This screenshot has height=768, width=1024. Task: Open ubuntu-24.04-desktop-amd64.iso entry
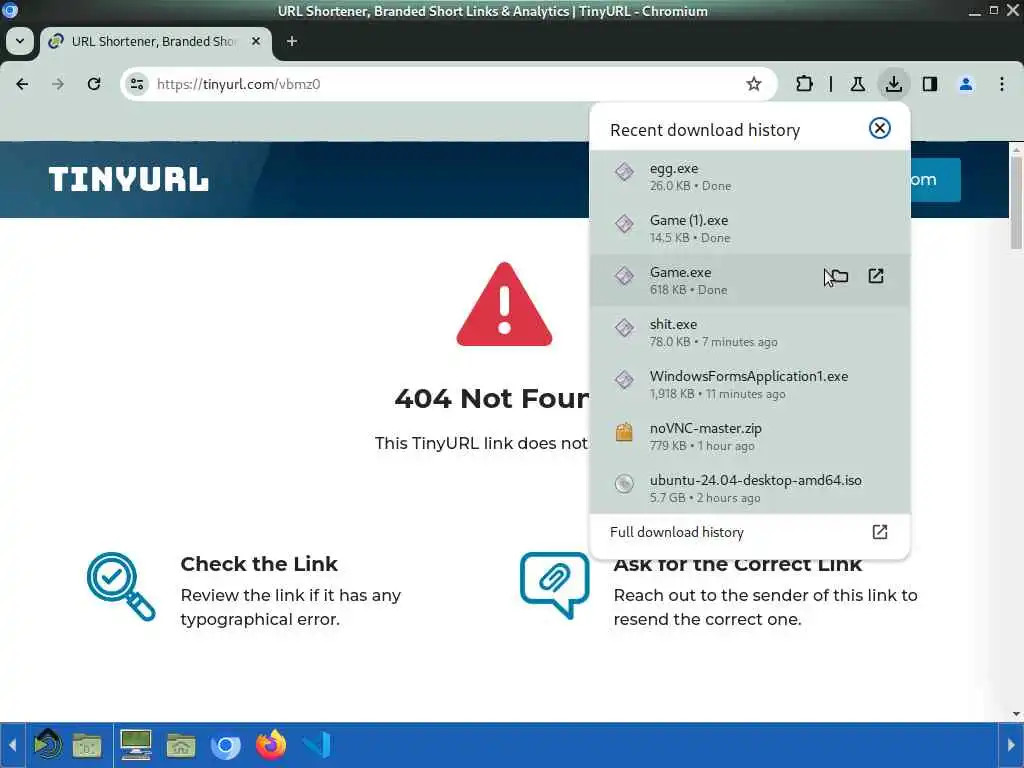pyautogui.click(x=750, y=488)
